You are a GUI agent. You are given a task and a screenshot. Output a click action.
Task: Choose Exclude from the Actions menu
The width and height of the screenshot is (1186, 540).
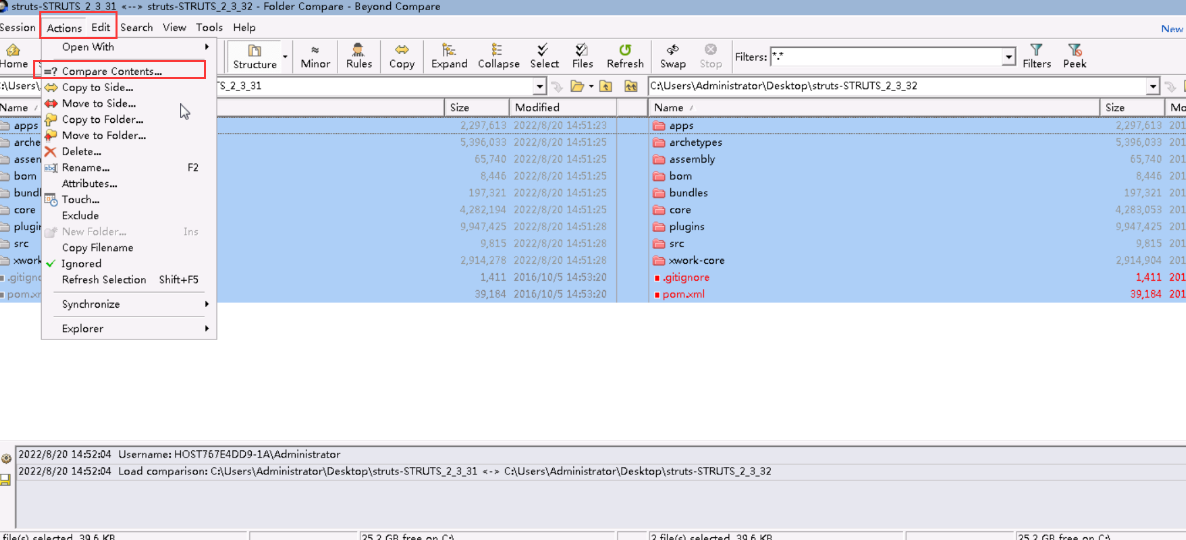[129, 216]
